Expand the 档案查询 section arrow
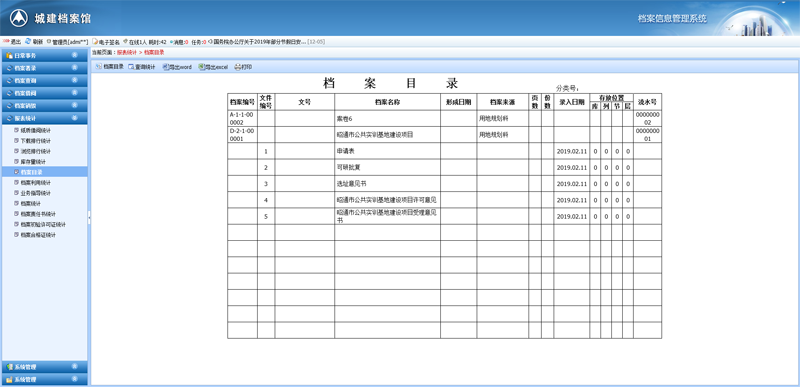Screen dimensions: 800x387 [x=74, y=81]
